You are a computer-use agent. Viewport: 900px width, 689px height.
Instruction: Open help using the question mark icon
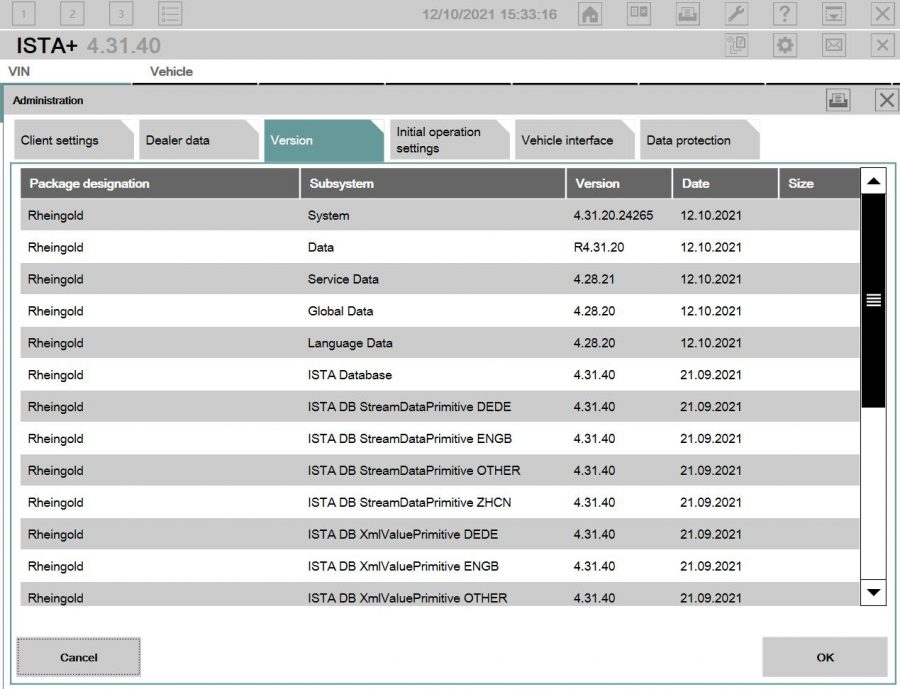[x=783, y=15]
